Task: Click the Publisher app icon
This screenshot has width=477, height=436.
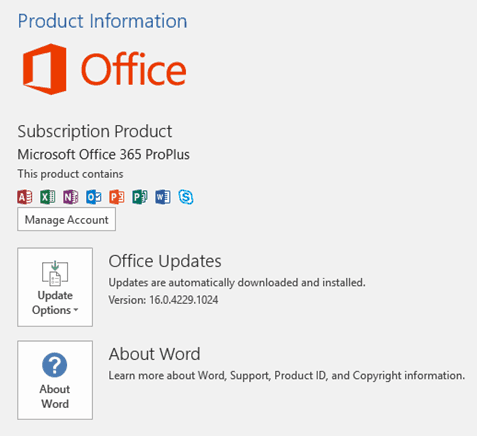Action: pyautogui.click(x=140, y=197)
